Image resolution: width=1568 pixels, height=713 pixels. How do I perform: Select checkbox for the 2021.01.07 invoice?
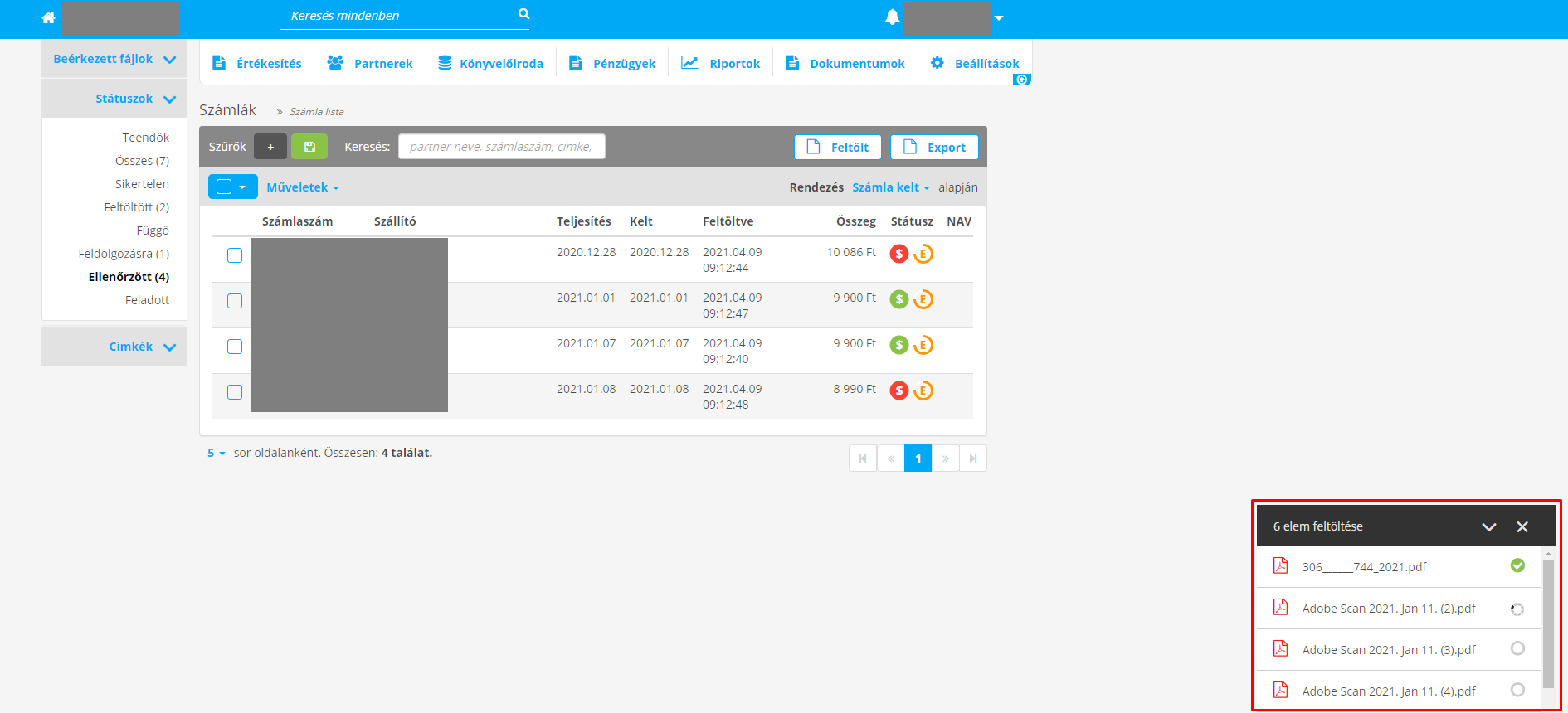coord(235,347)
